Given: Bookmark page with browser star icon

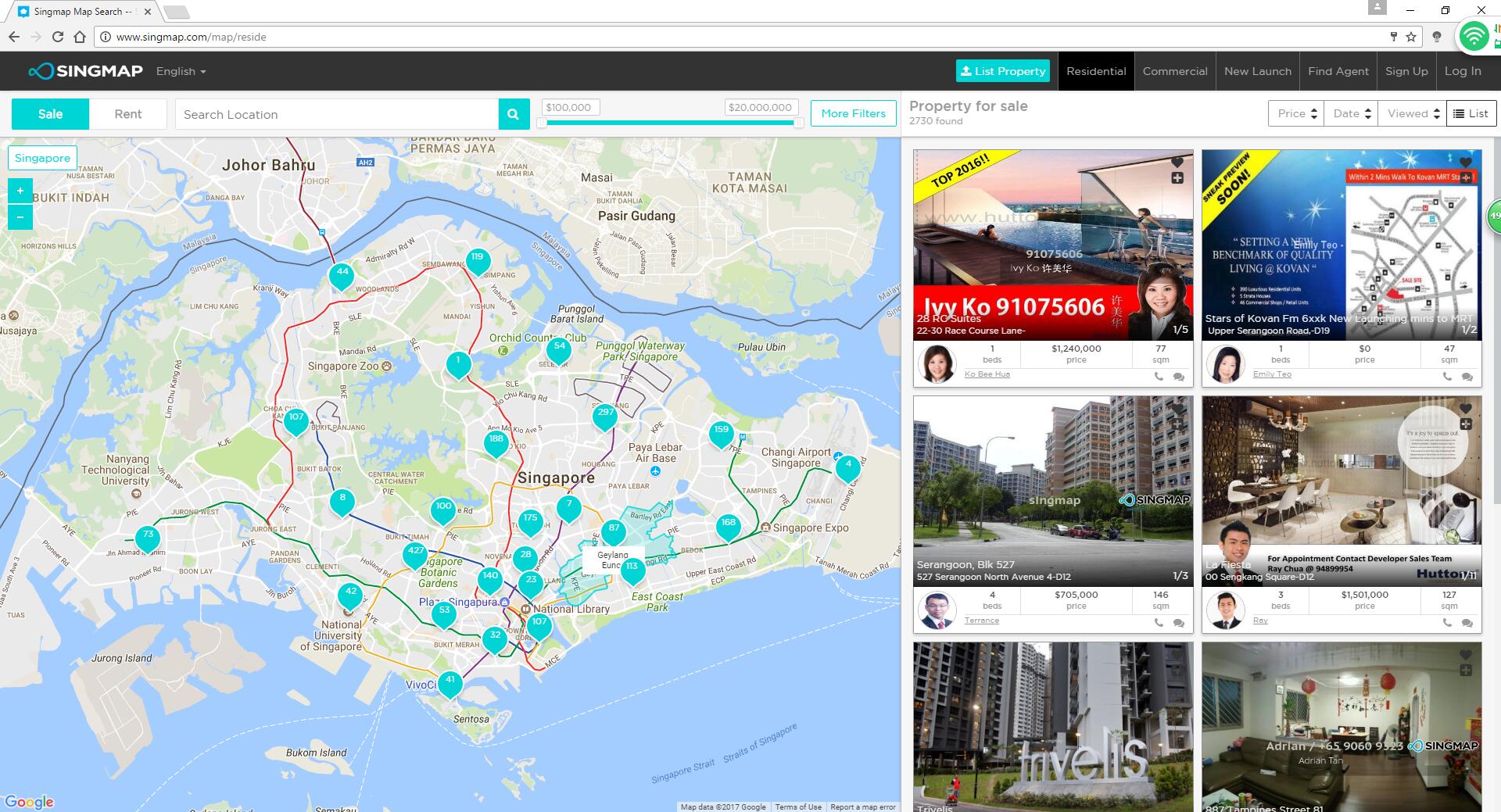Looking at the screenshot, I should pos(1411,37).
